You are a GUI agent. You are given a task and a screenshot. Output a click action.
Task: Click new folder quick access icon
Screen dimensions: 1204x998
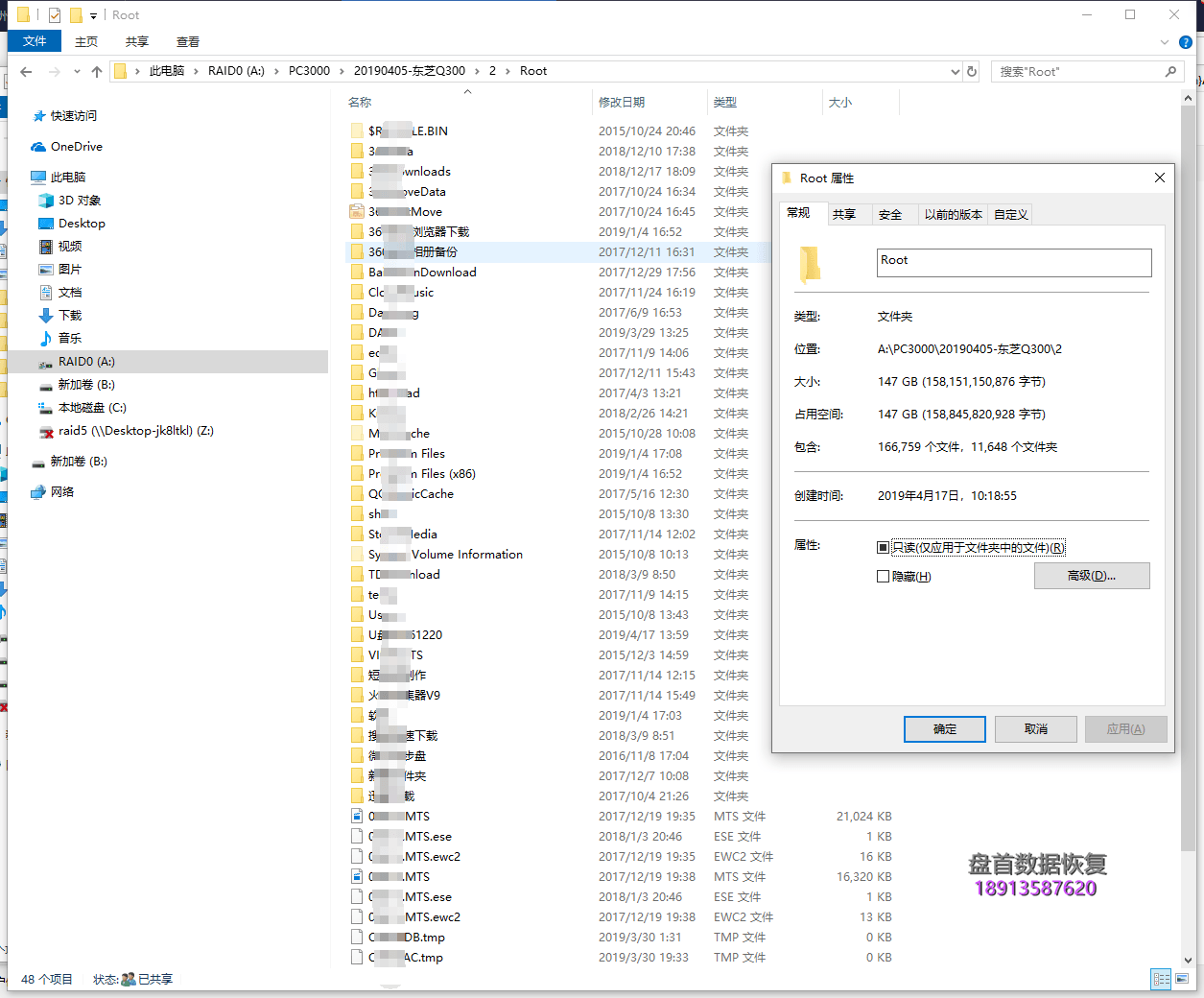coord(76,15)
